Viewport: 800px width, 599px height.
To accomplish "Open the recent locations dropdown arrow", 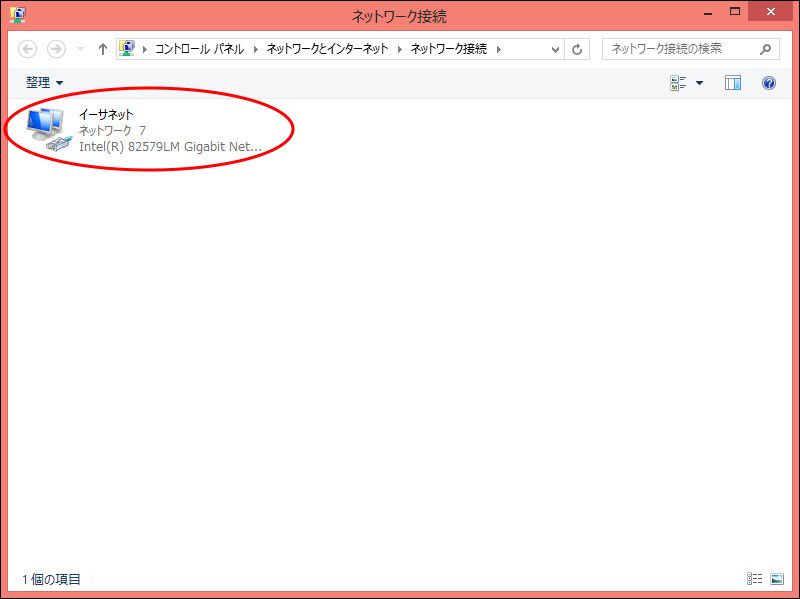I will pyautogui.click(x=80, y=49).
